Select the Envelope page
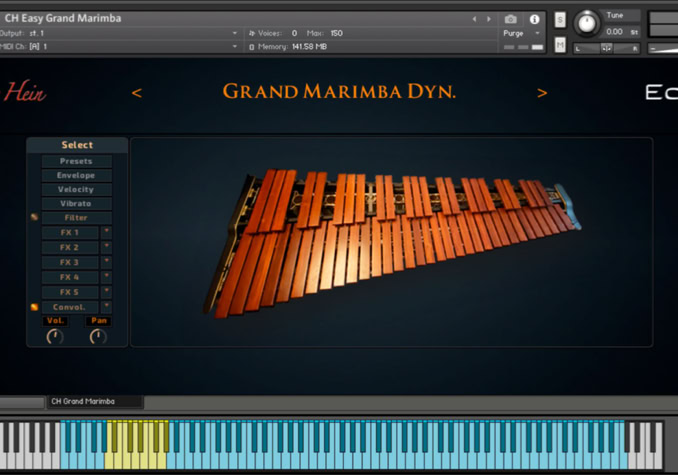This screenshot has width=678, height=475. click(x=76, y=175)
